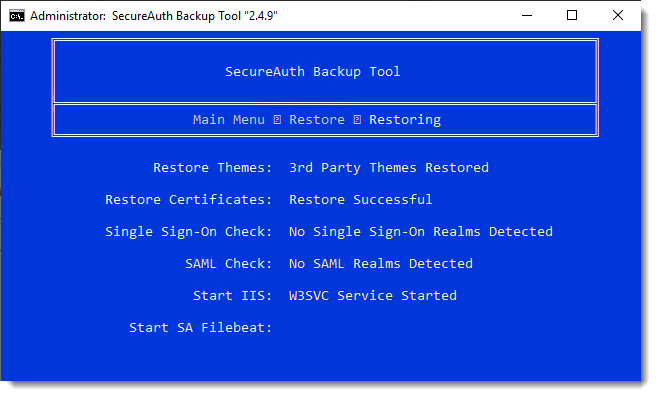Click the 'Restore Certificates:' label

coord(189,199)
